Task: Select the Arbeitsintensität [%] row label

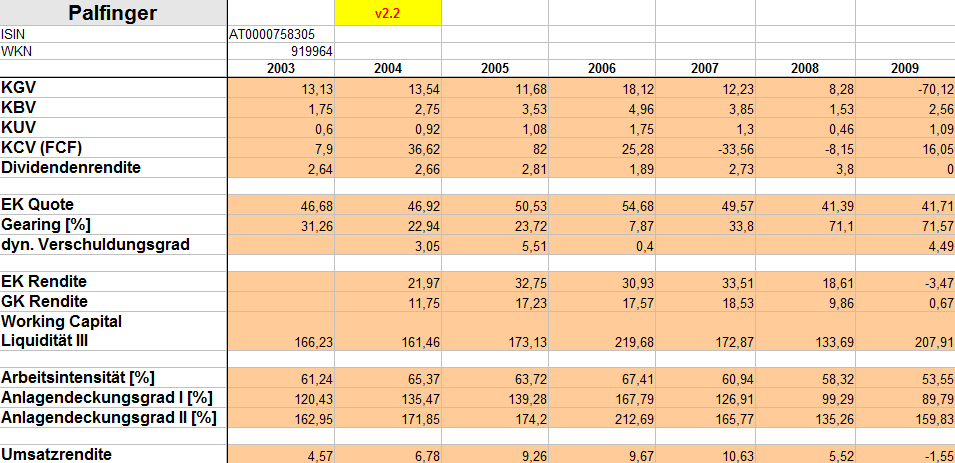Action: [113, 378]
